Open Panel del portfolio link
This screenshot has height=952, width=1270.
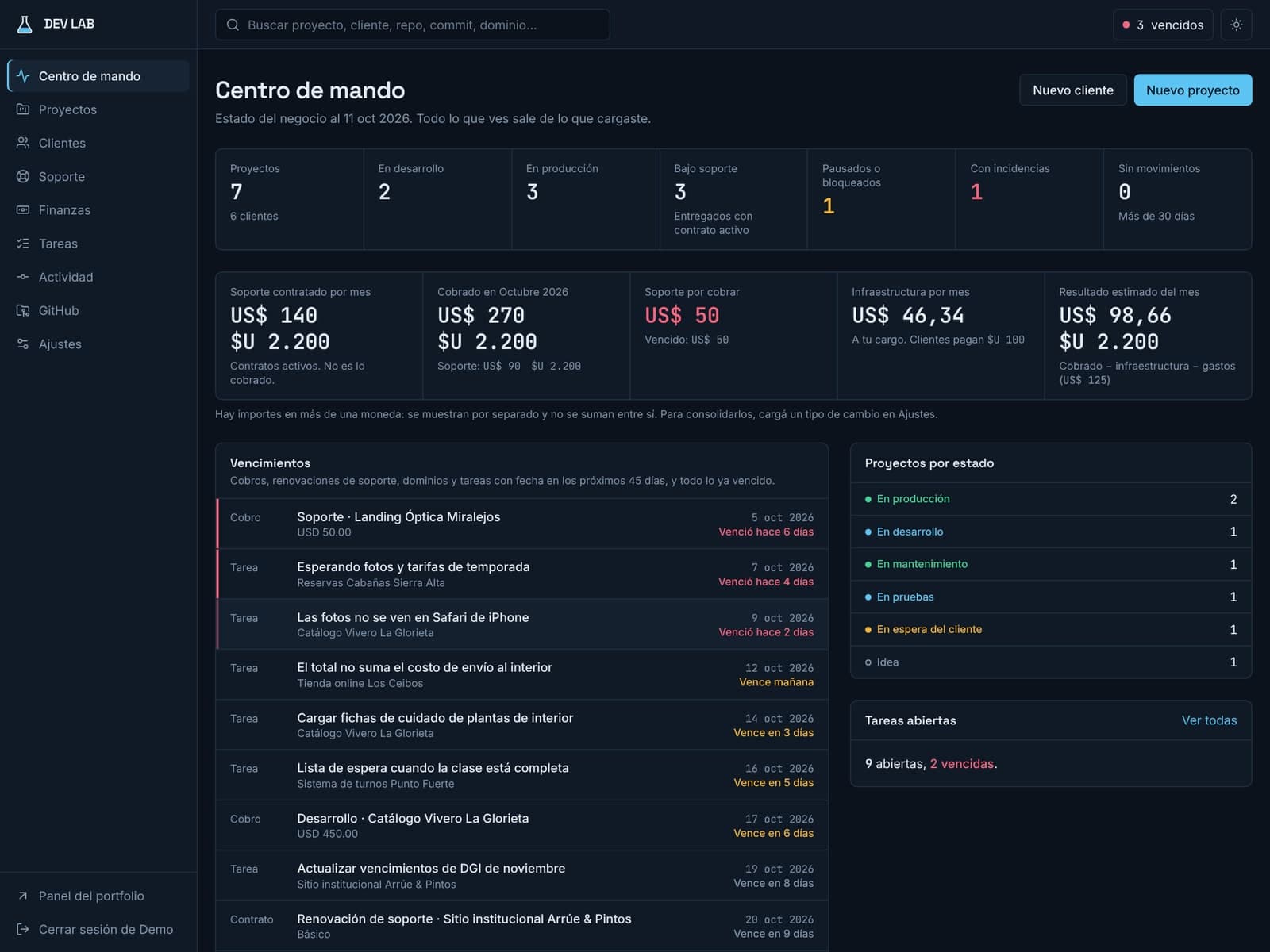coord(98,896)
